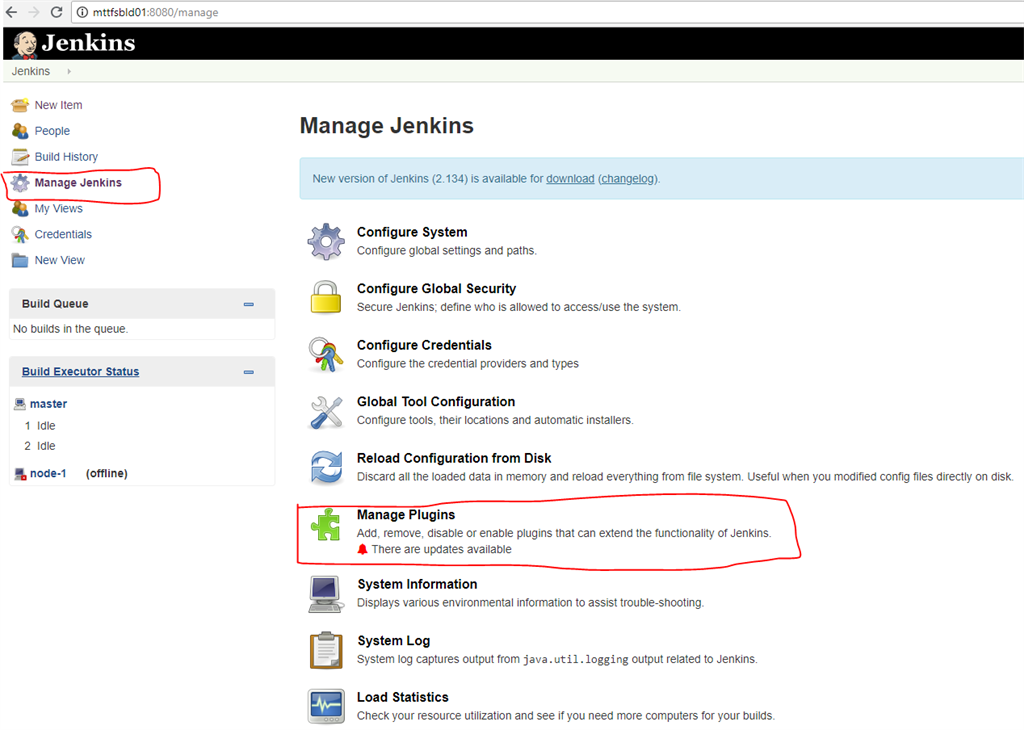Viewport: 1024px width, 730px height.
Task: Click executor '1 Idle' row
Action: 40,426
